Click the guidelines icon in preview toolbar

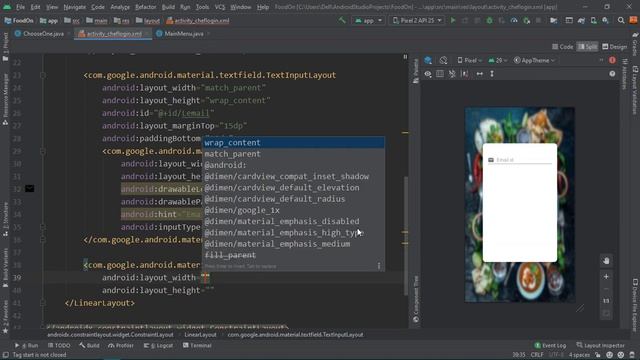[464, 74]
